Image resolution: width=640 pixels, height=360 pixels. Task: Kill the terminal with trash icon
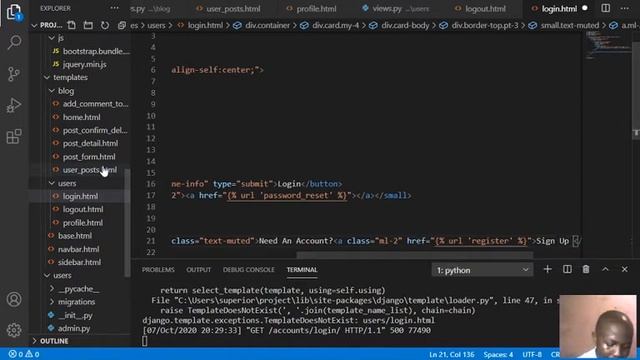click(x=586, y=269)
